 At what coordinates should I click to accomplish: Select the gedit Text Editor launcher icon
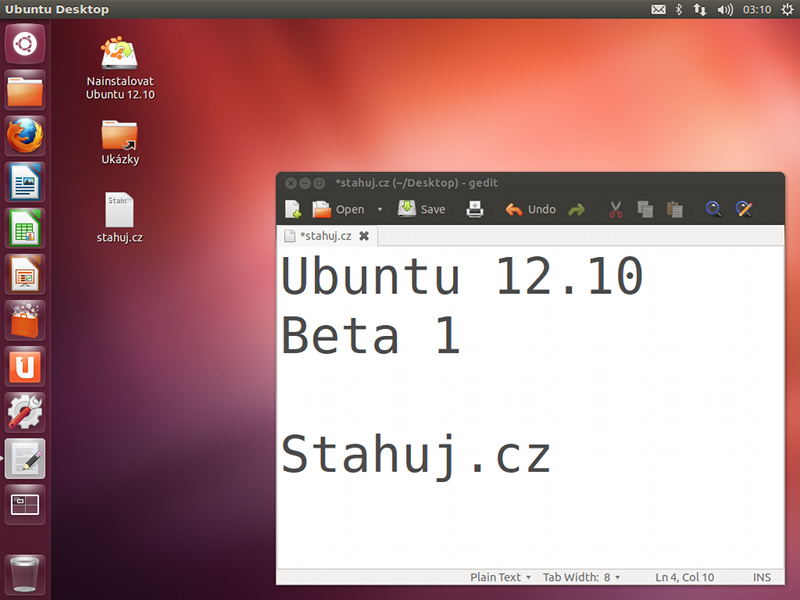25,458
